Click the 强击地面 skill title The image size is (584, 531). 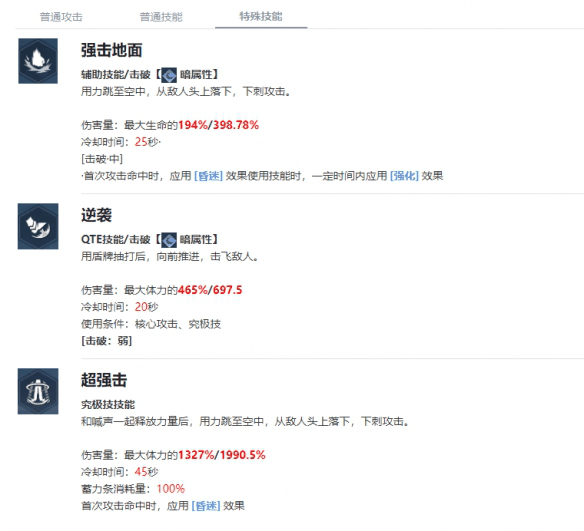point(112,50)
